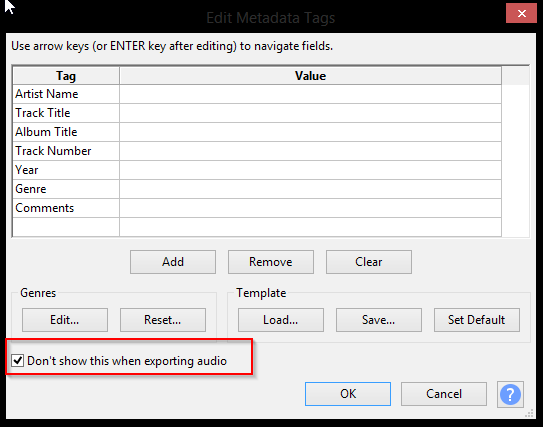Open the Genre value cell

click(x=310, y=189)
